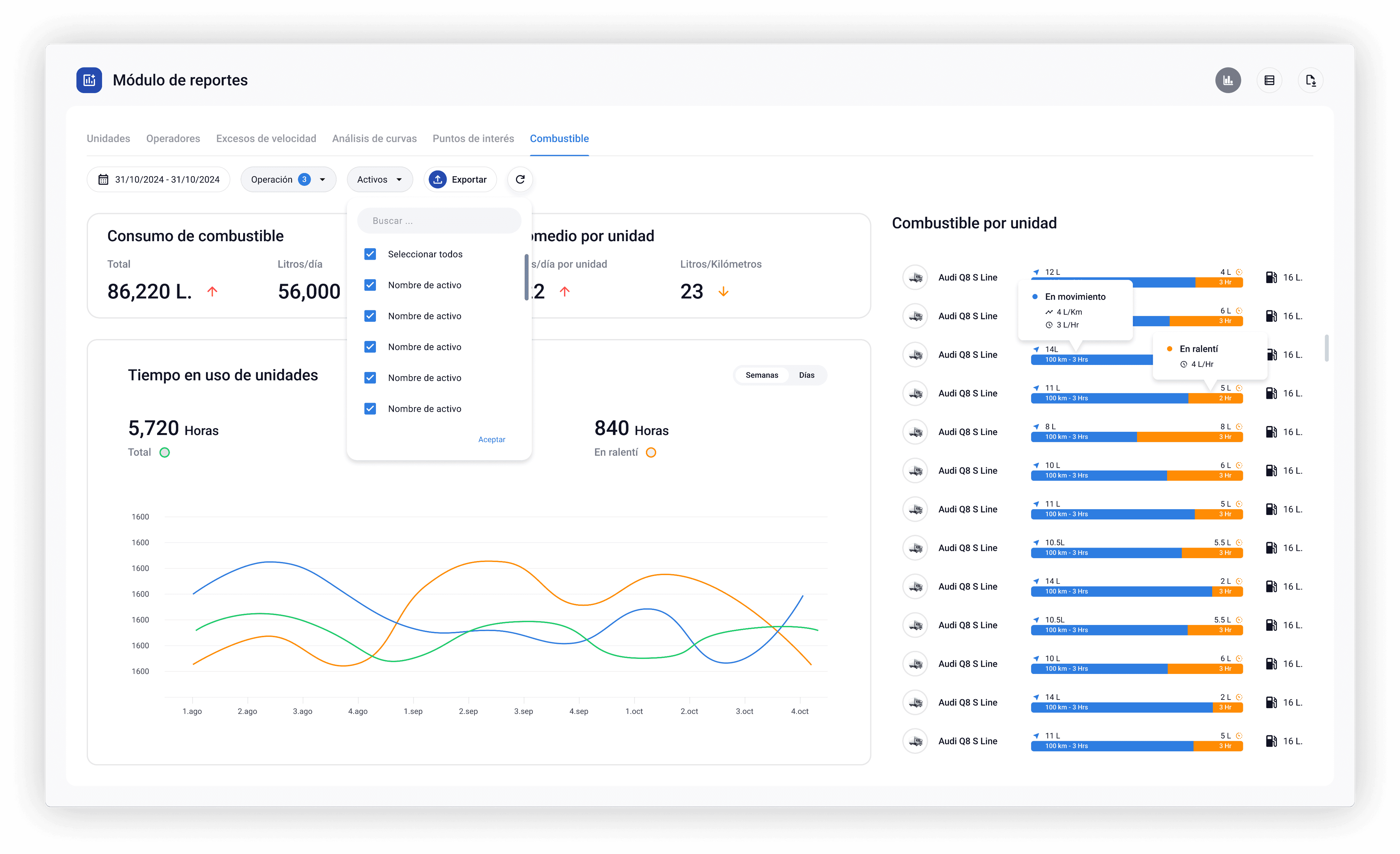Click the refresh icon button
Screen dimensions: 1400x854
click(520, 179)
